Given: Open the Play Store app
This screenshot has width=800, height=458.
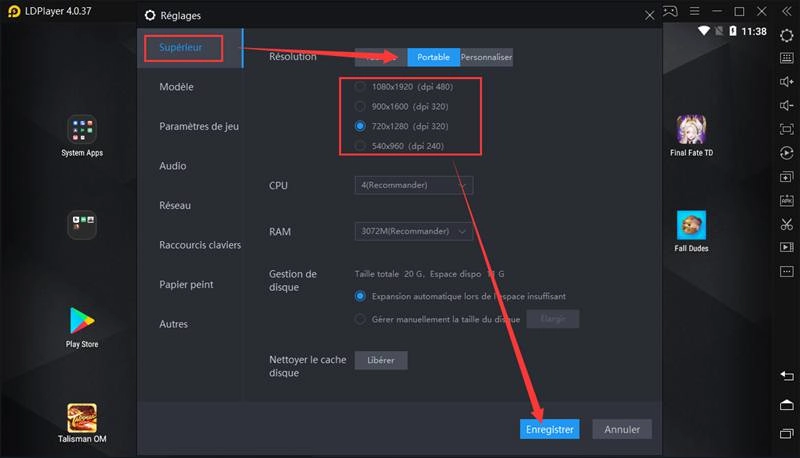Looking at the screenshot, I should click(82, 321).
